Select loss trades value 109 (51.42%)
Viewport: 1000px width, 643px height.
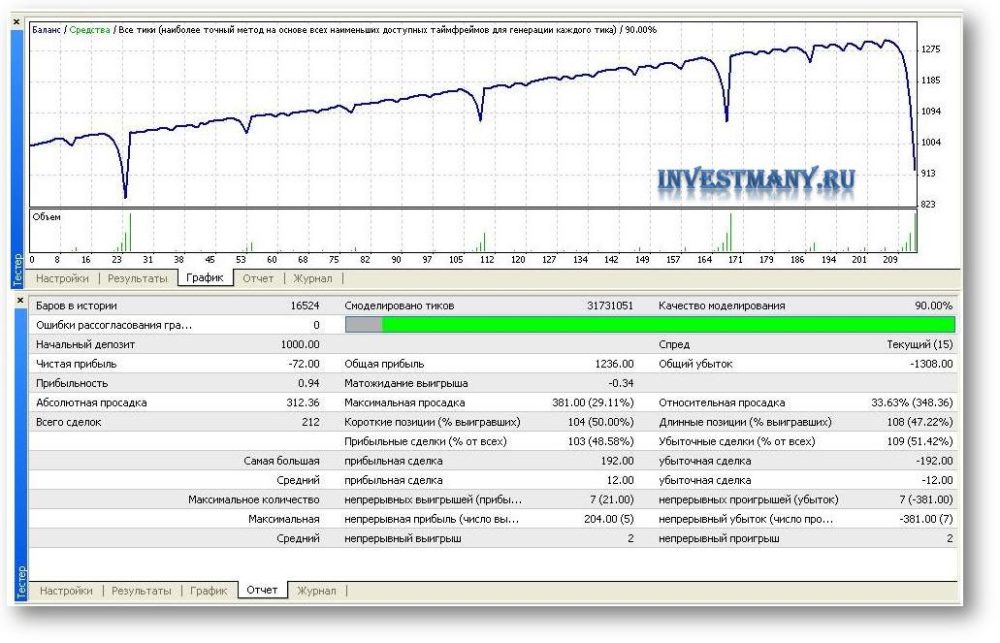(x=920, y=441)
